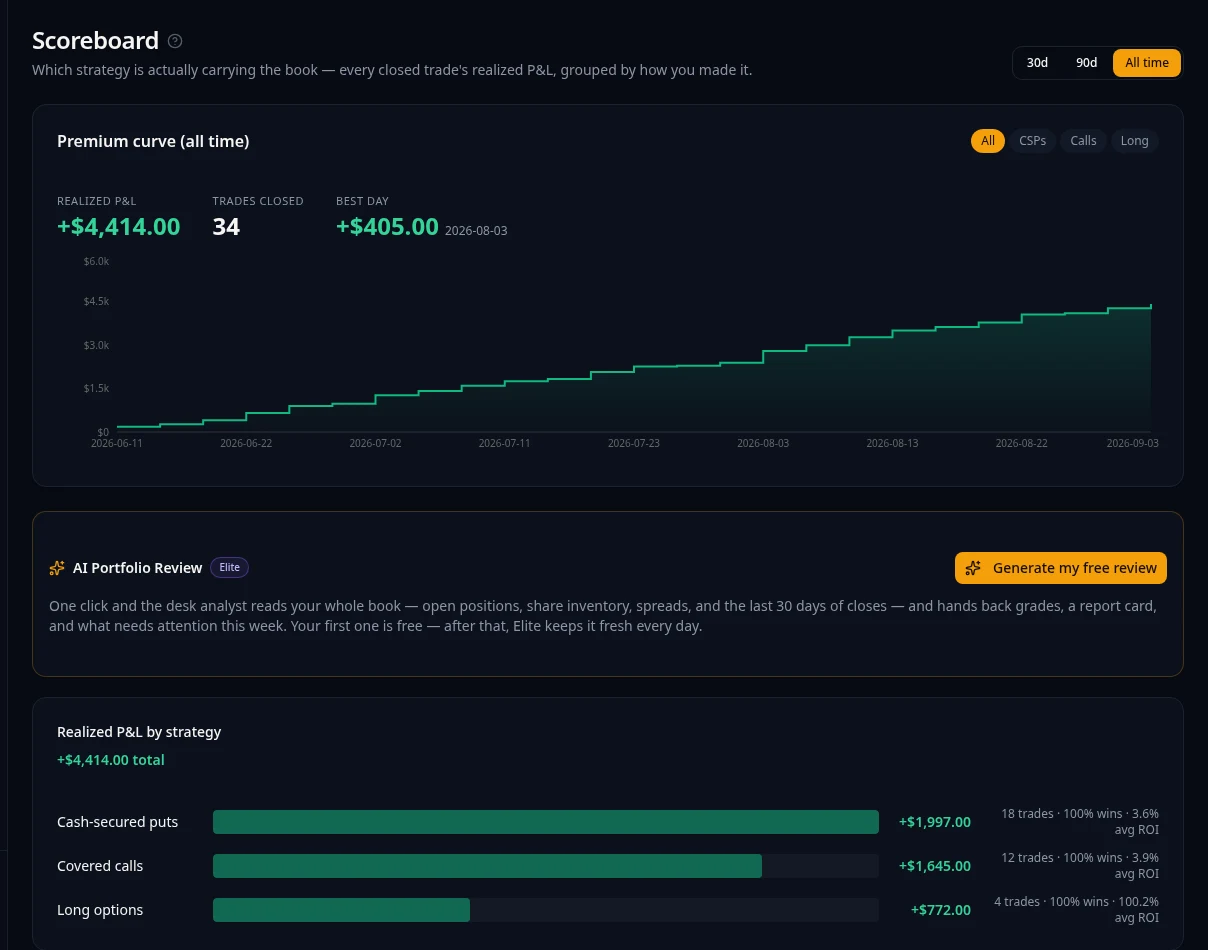
Task: Click Generate my free review button
Action: point(1061,568)
